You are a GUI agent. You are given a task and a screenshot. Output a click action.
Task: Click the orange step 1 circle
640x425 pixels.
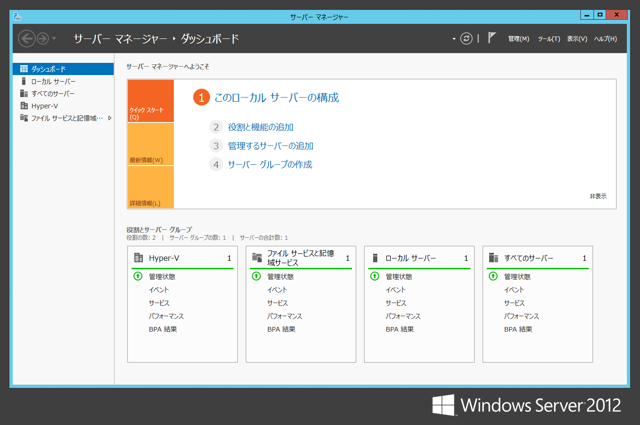[x=201, y=98]
